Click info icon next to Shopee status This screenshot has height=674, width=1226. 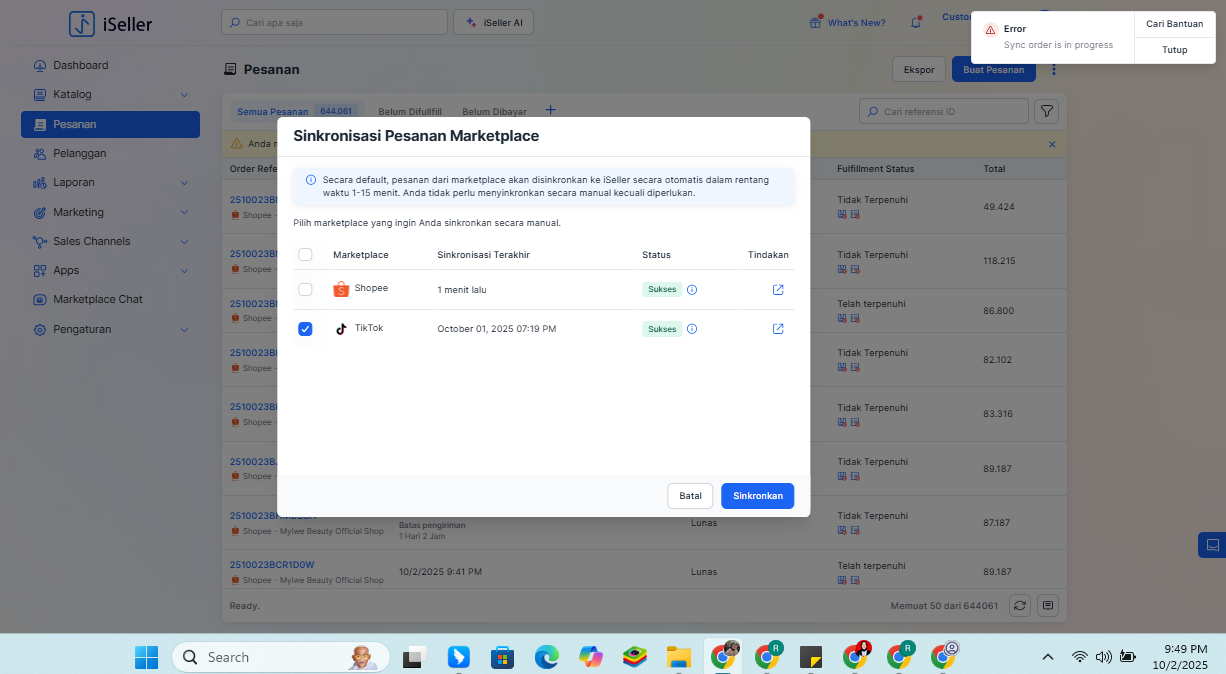pos(692,290)
